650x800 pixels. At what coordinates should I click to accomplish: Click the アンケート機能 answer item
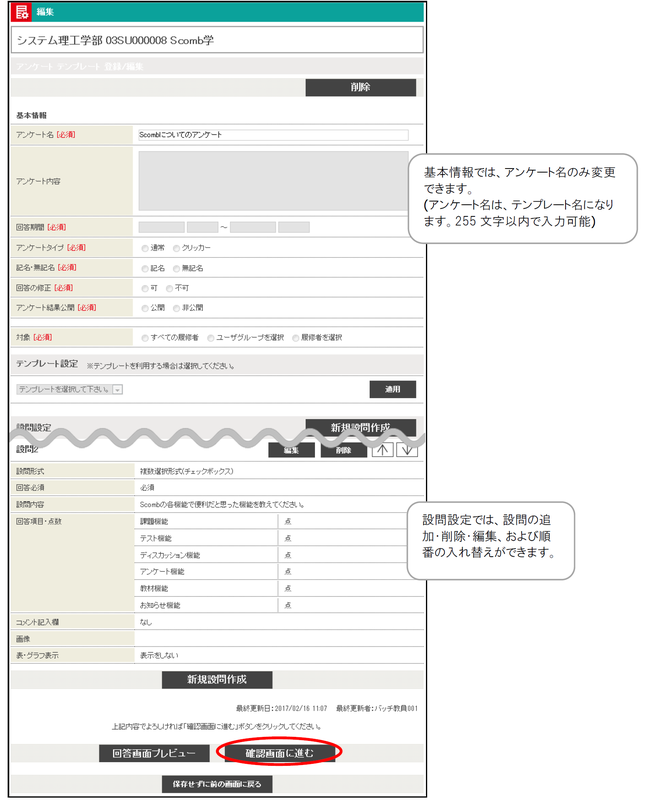(x=162, y=571)
